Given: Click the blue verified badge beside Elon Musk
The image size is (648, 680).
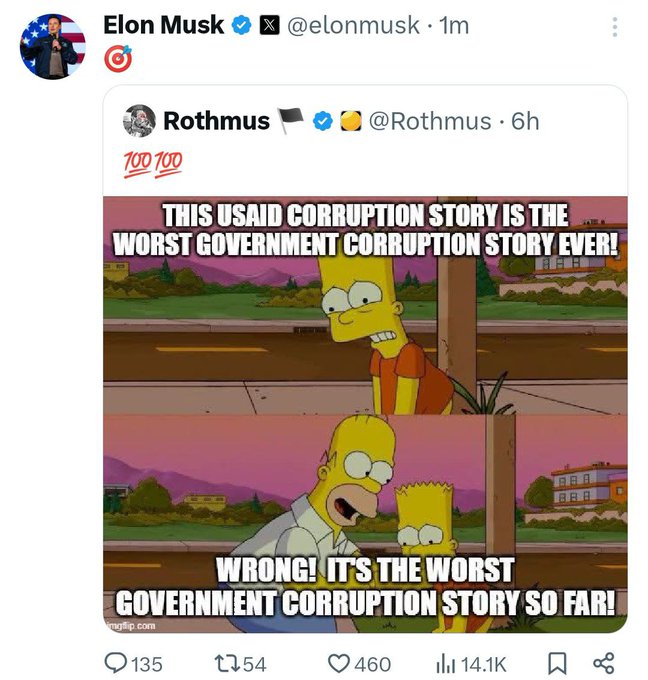Looking at the screenshot, I should tap(241, 27).
